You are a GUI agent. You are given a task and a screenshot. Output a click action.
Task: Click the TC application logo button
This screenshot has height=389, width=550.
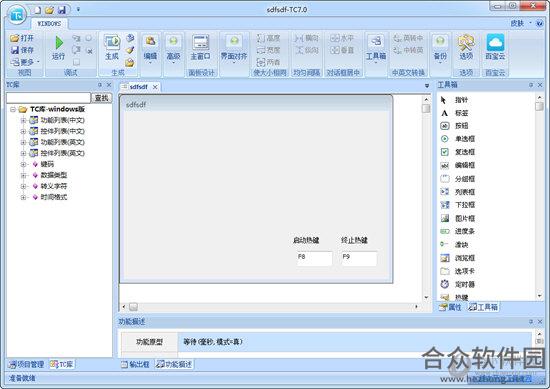(x=17, y=15)
